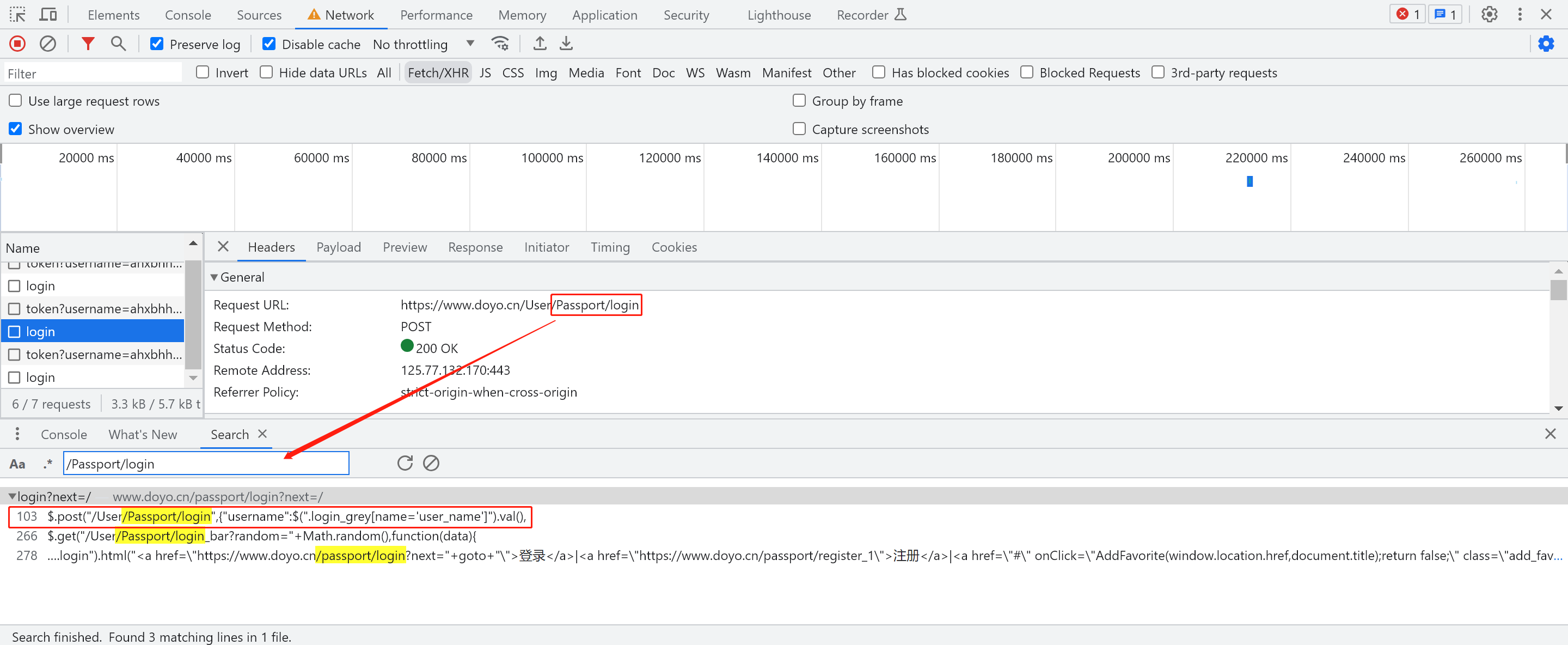1568x645 pixels.
Task: Stop recording network log
Action: click(x=17, y=44)
